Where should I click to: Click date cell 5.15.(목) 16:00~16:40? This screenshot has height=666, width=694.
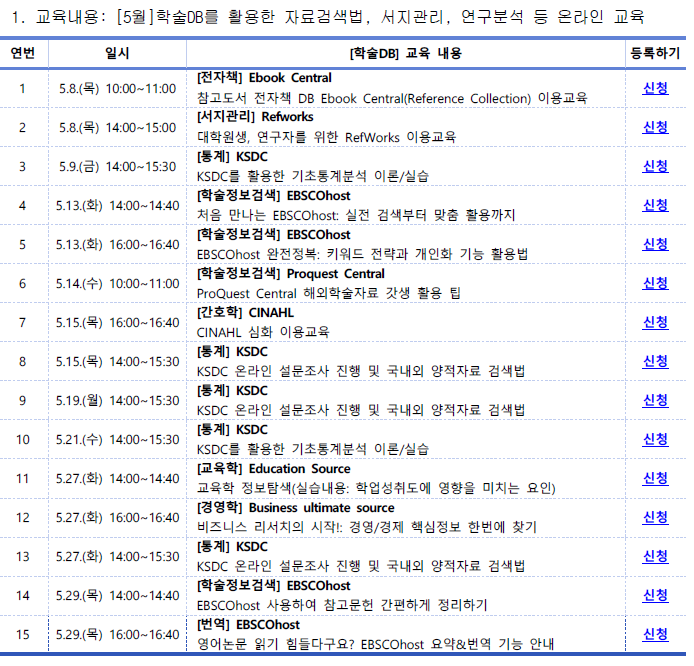117,323
